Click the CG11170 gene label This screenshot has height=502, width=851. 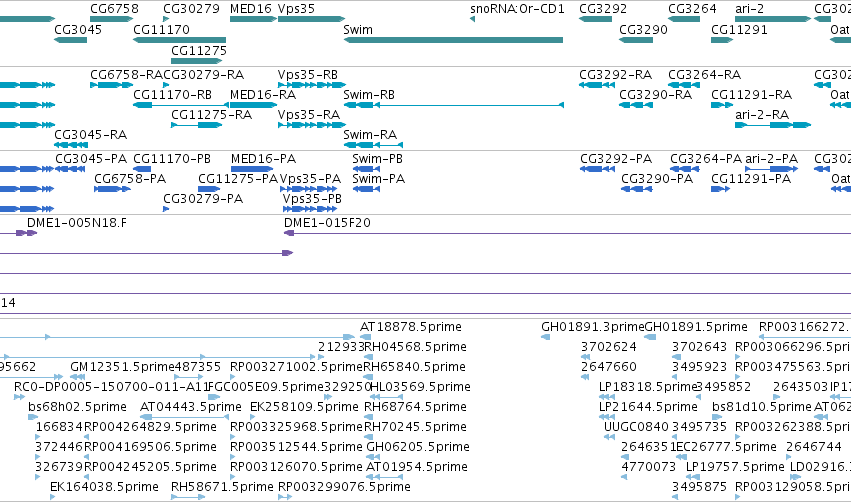click(161, 29)
